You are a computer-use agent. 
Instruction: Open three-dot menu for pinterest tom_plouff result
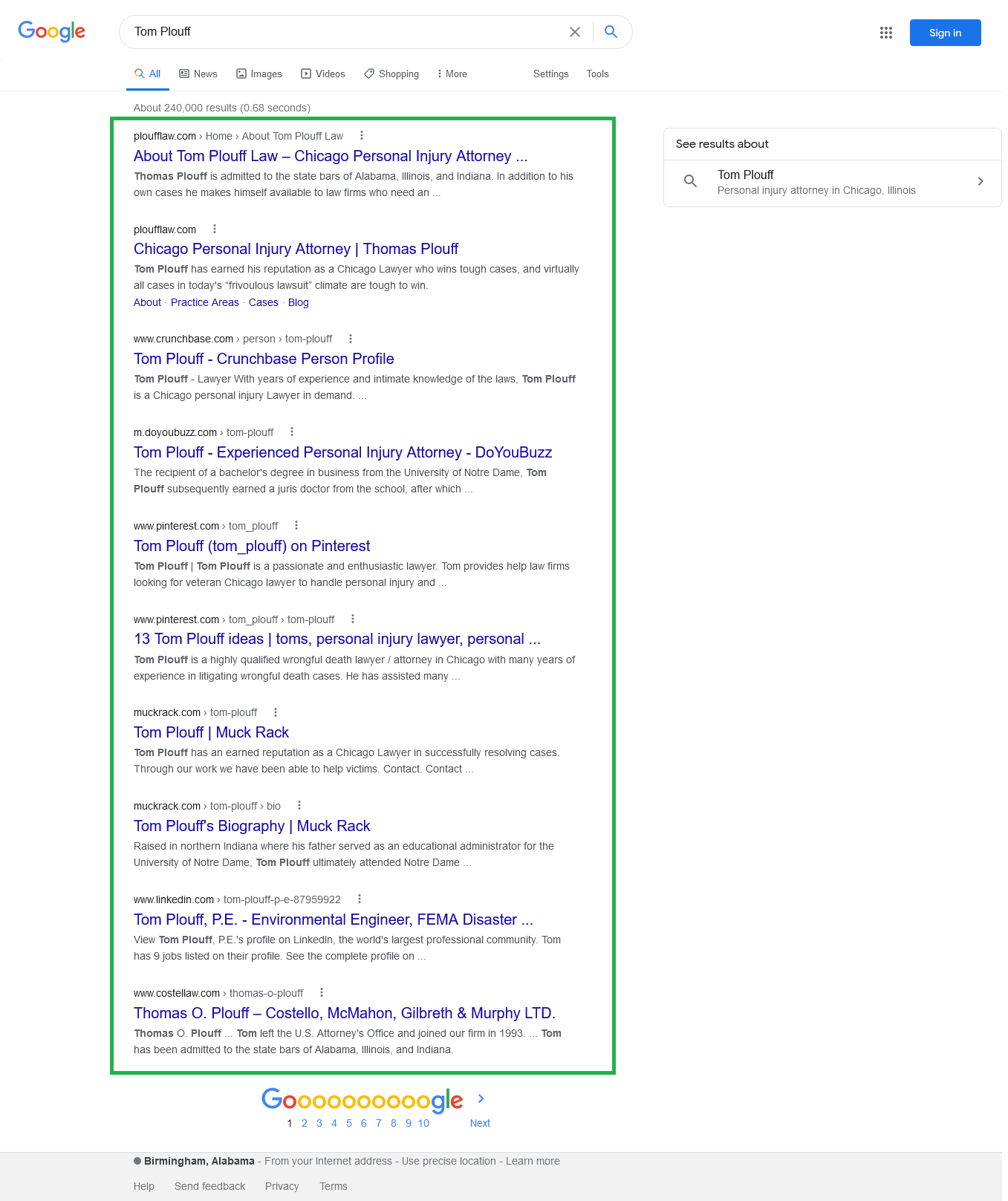[296, 526]
